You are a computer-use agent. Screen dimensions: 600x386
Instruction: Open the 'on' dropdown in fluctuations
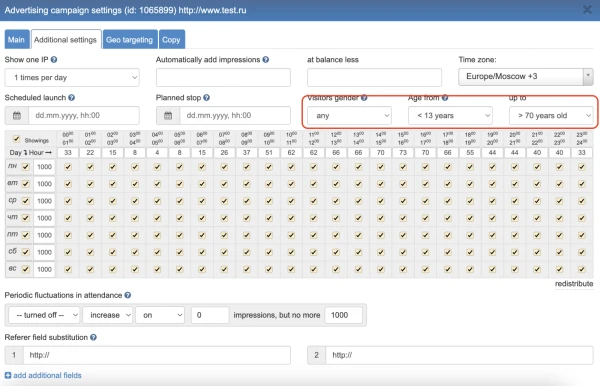click(x=160, y=315)
